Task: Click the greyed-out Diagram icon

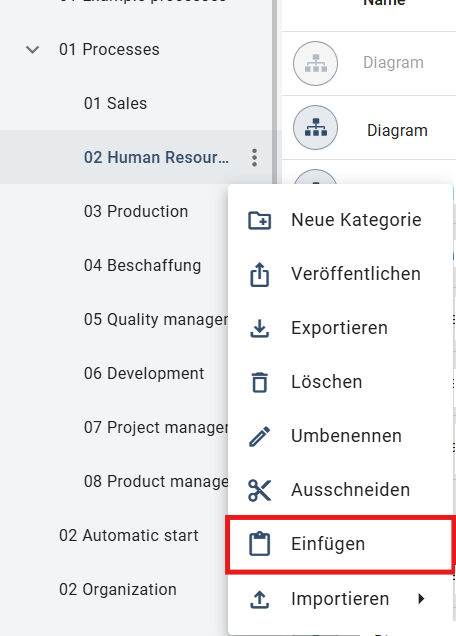Action: coord(316,63)
